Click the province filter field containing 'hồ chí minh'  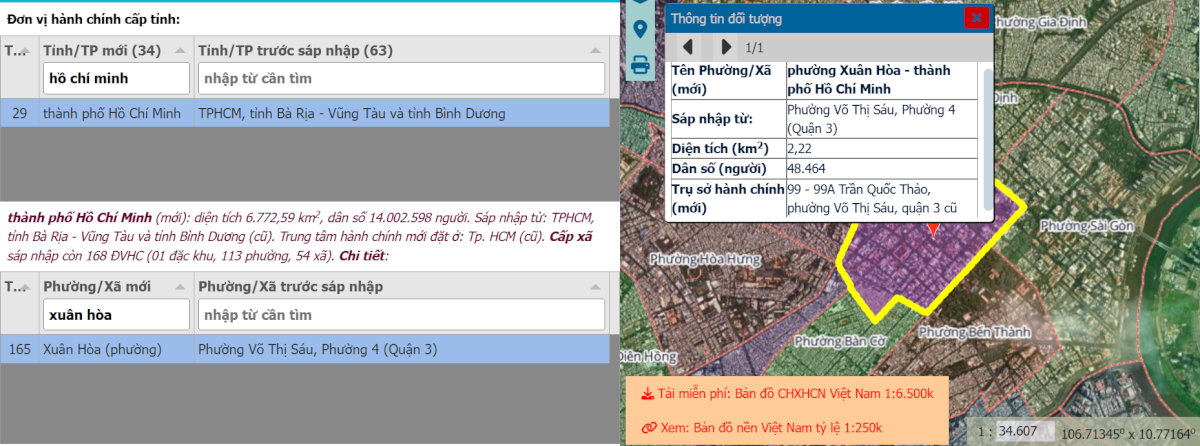(116, 78)
